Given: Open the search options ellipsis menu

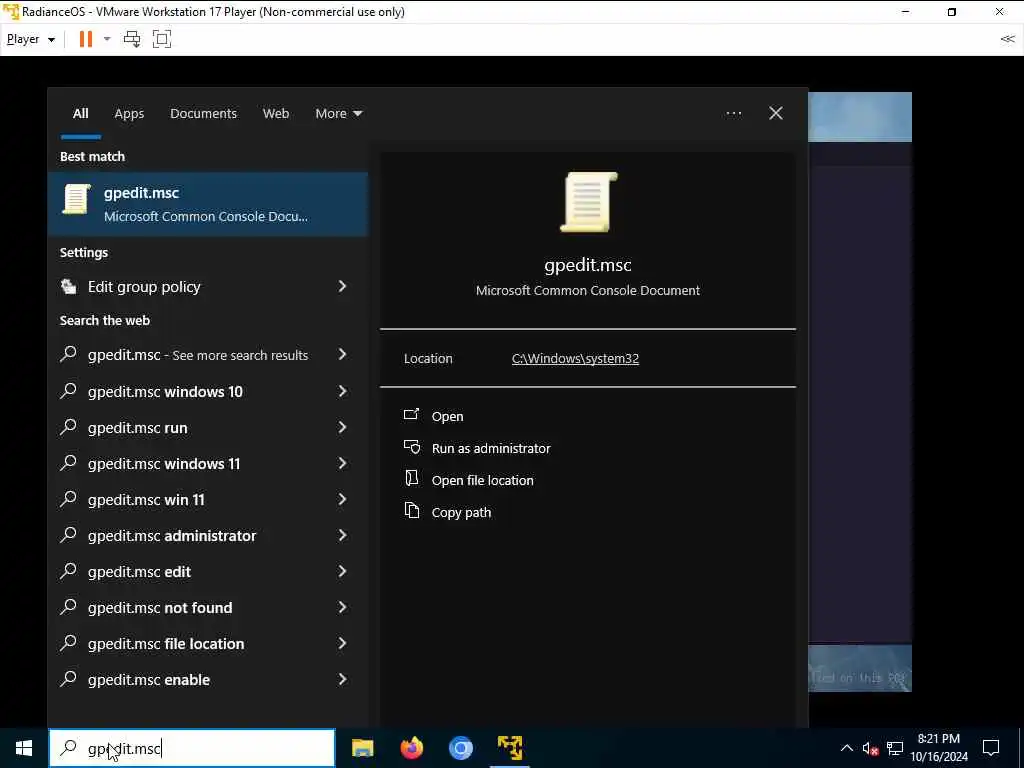Looking at the screenshot, I should point(733,114).
